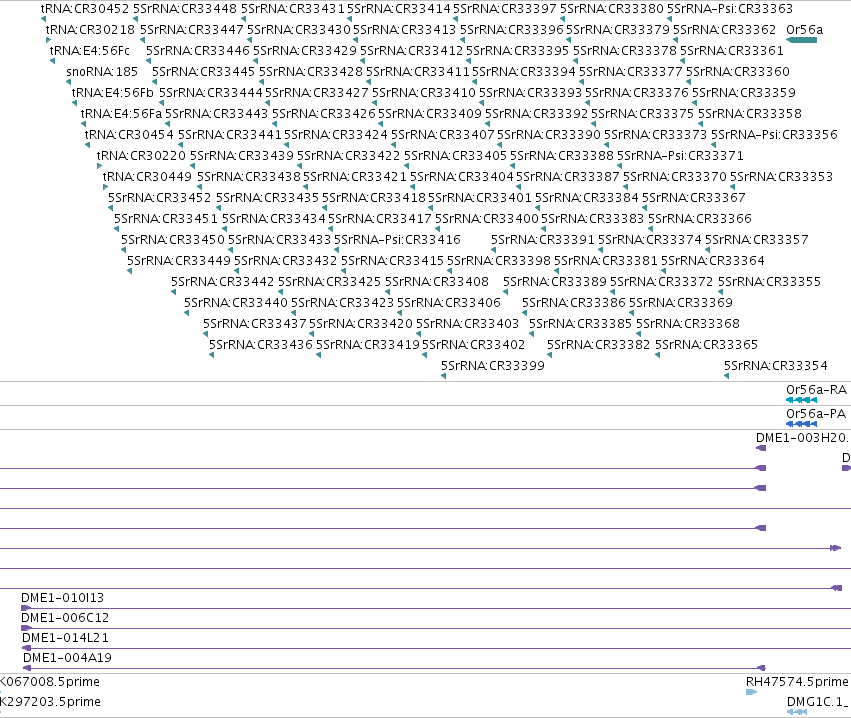This screenshot has width=851, height=718.
Task: Open the Or56a gene label
Action: [804, 29]
